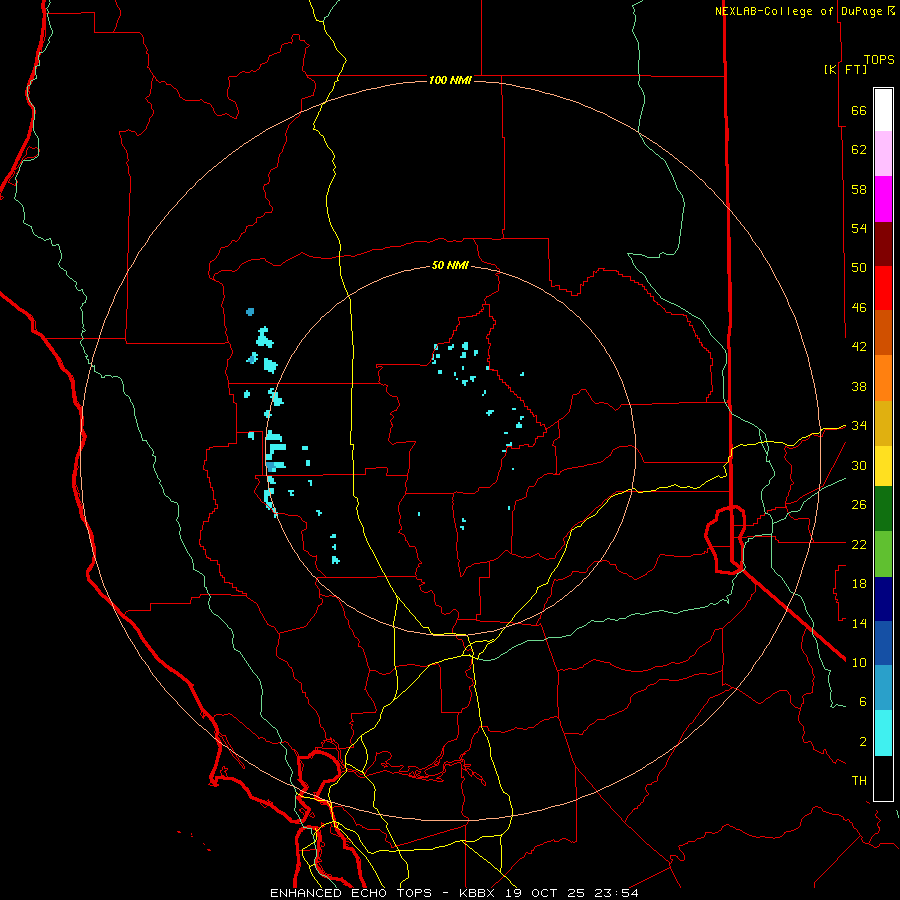Click the 'TH' legend label
900x900 pixels.
click(859, 781)
